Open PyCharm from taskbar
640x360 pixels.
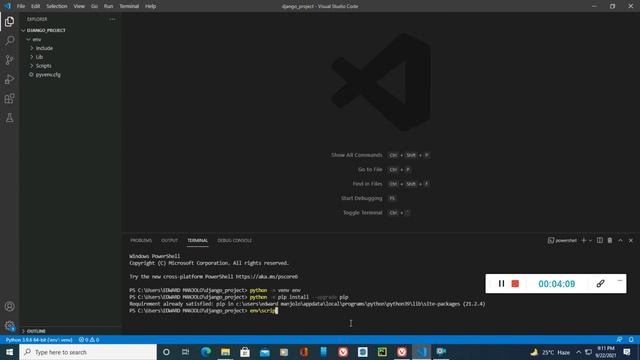click(382, 352)
